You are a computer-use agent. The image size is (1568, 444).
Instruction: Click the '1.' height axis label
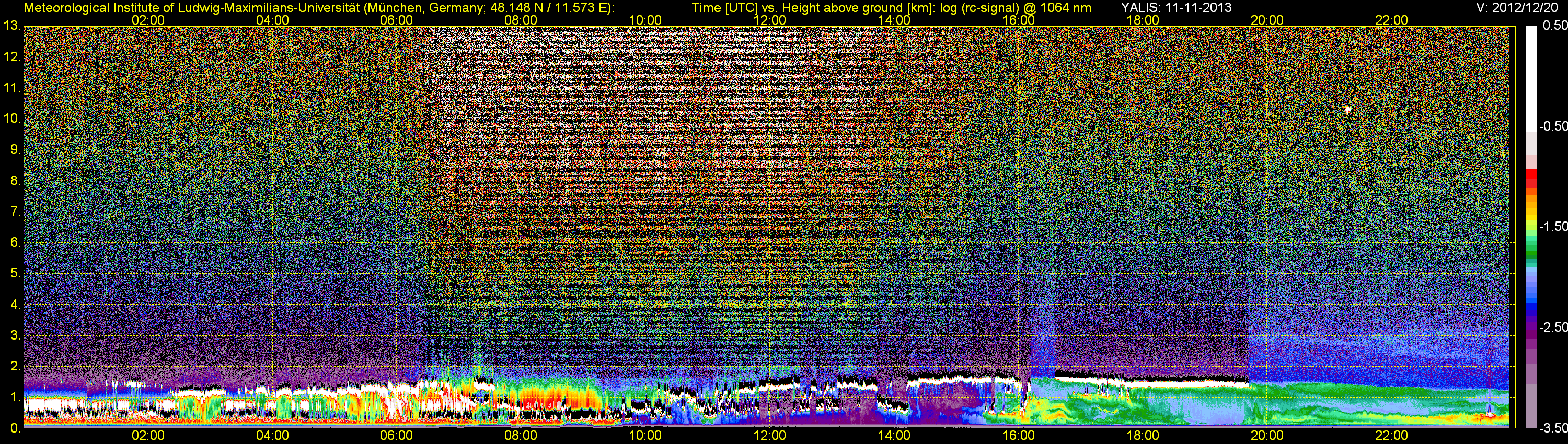click(x=15, y=397)
